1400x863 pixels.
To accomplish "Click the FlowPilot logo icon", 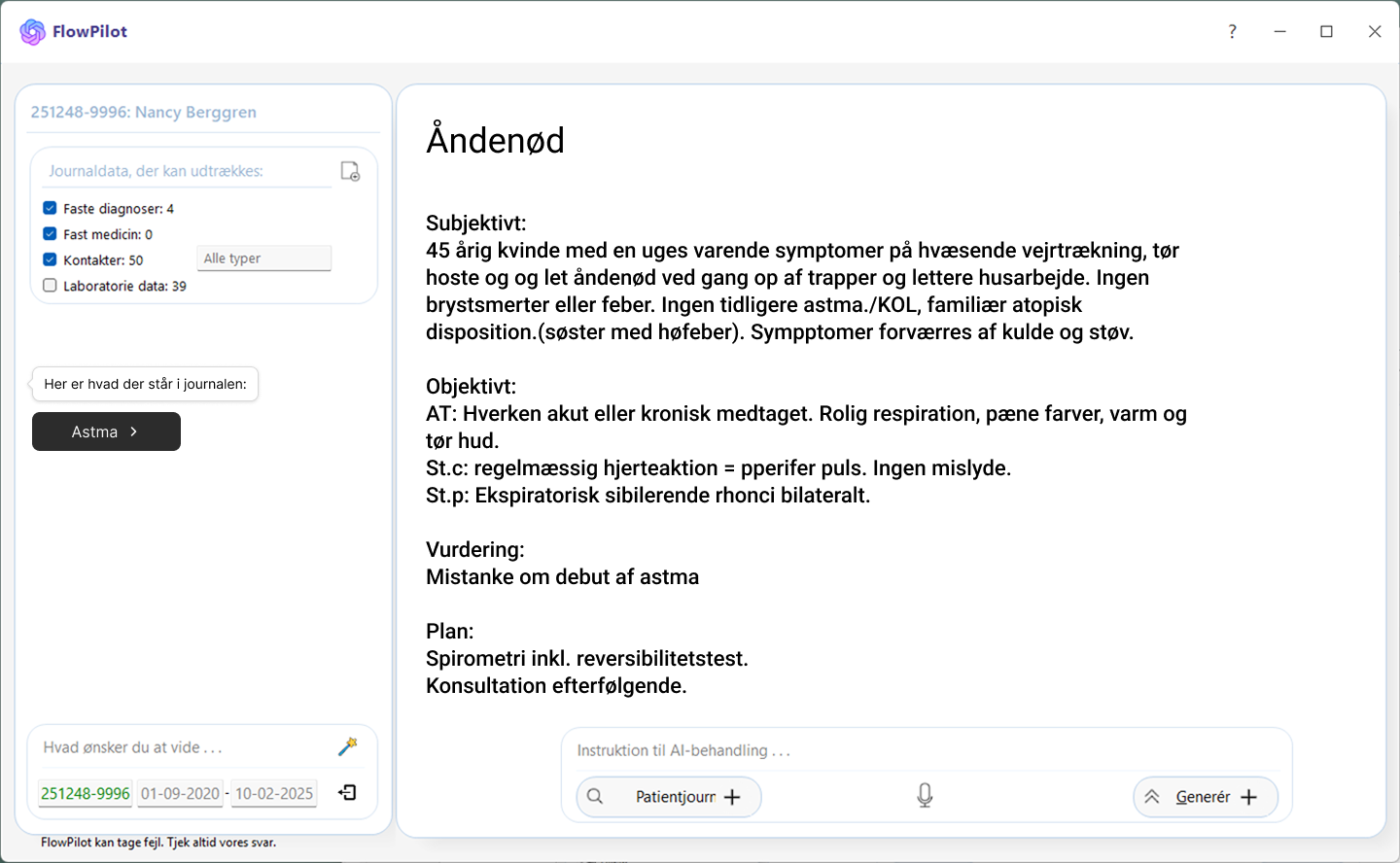I will point(32,32).
